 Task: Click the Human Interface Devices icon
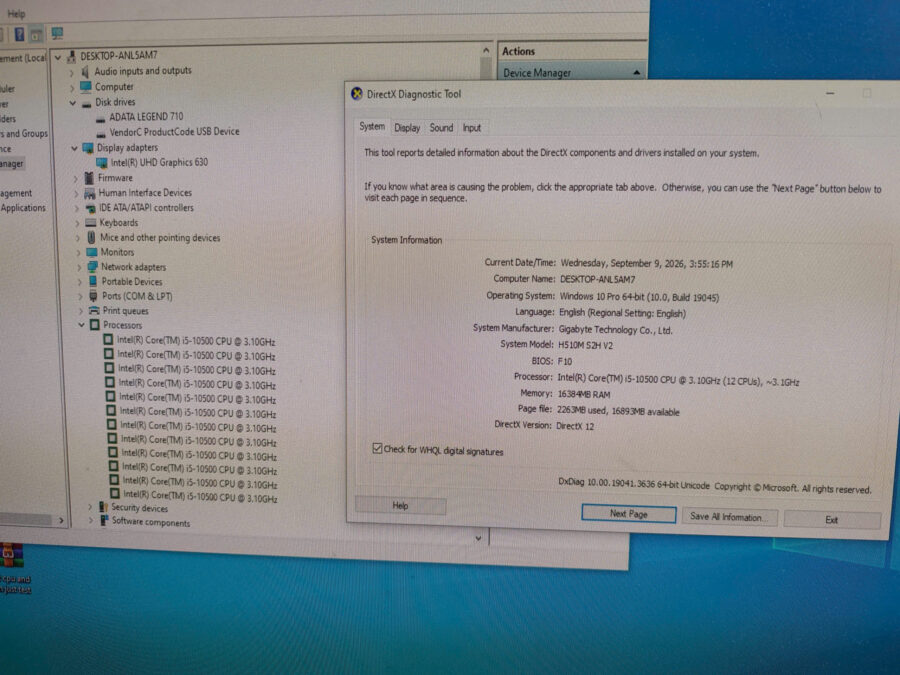(x=90, y=193)
